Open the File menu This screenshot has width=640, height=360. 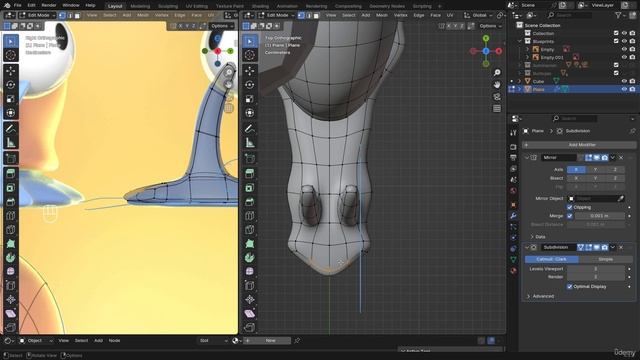point(18,5)
